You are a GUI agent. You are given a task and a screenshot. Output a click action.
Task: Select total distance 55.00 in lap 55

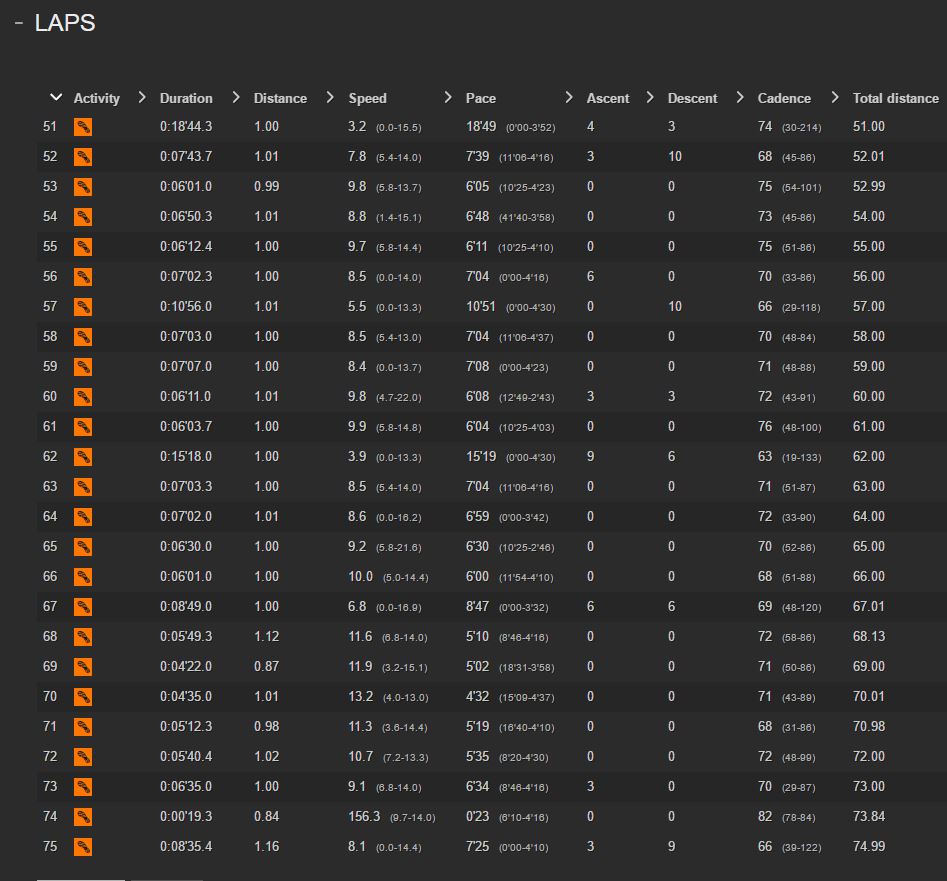[x=868, y=247]
